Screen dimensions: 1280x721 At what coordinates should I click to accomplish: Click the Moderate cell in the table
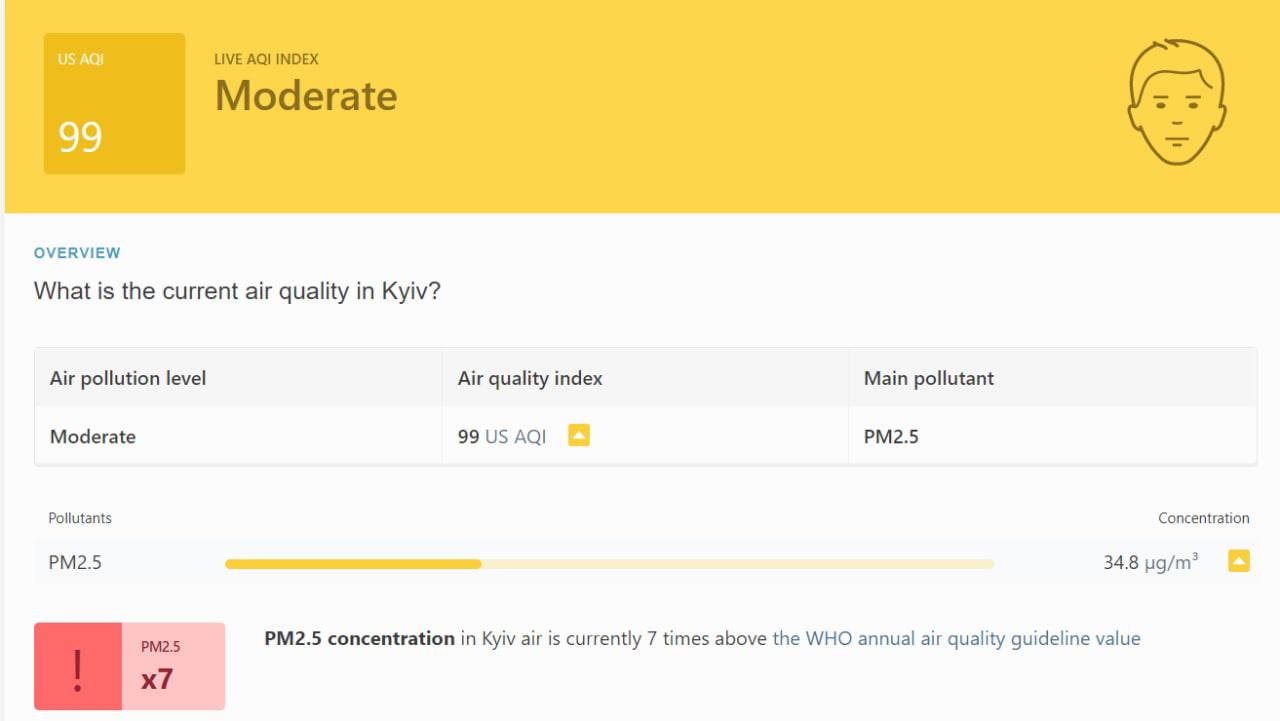pyautogui.click(x=93, y=437)
